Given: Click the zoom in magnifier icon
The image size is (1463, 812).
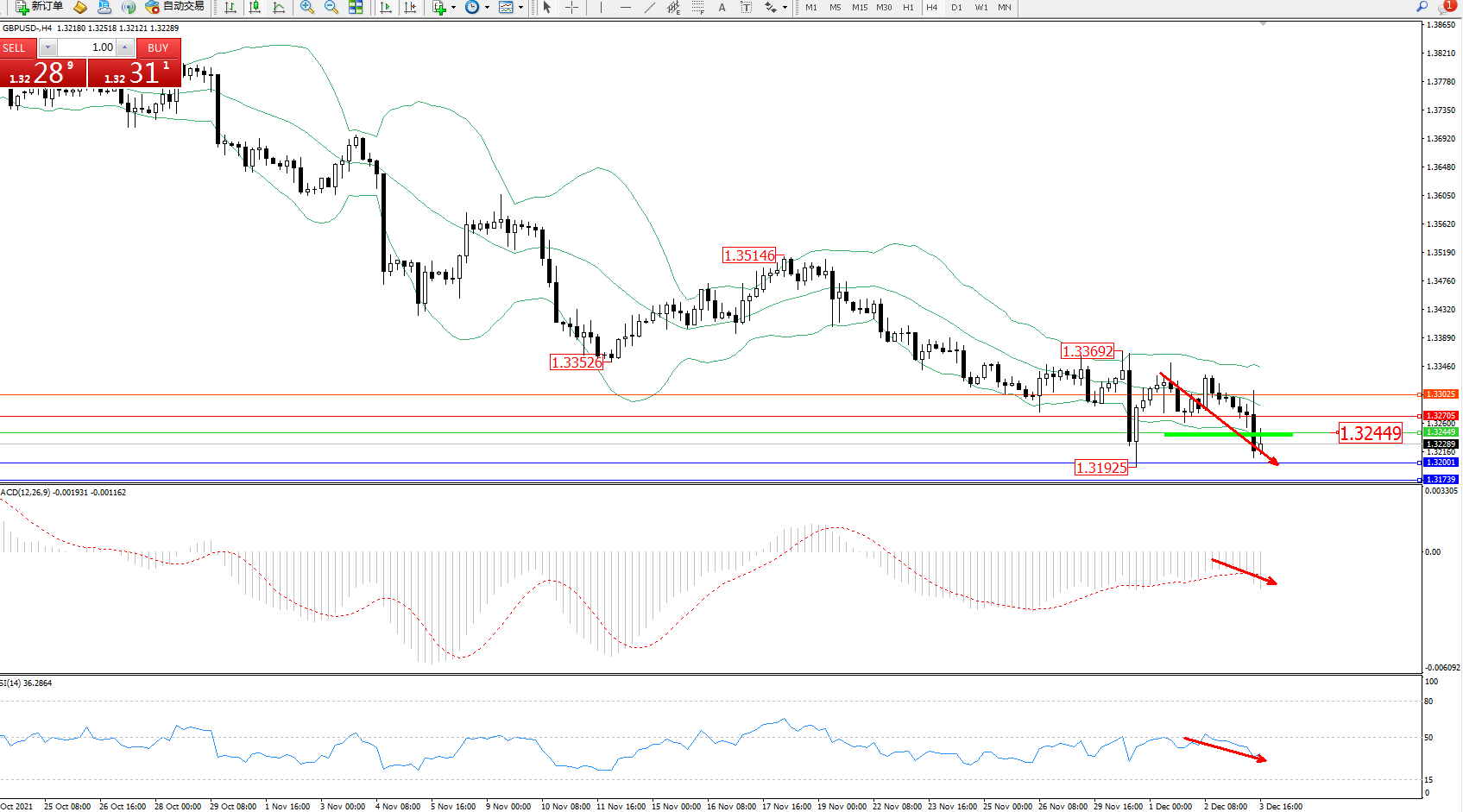Looking at the screenshot, I should tap(306, 7).
